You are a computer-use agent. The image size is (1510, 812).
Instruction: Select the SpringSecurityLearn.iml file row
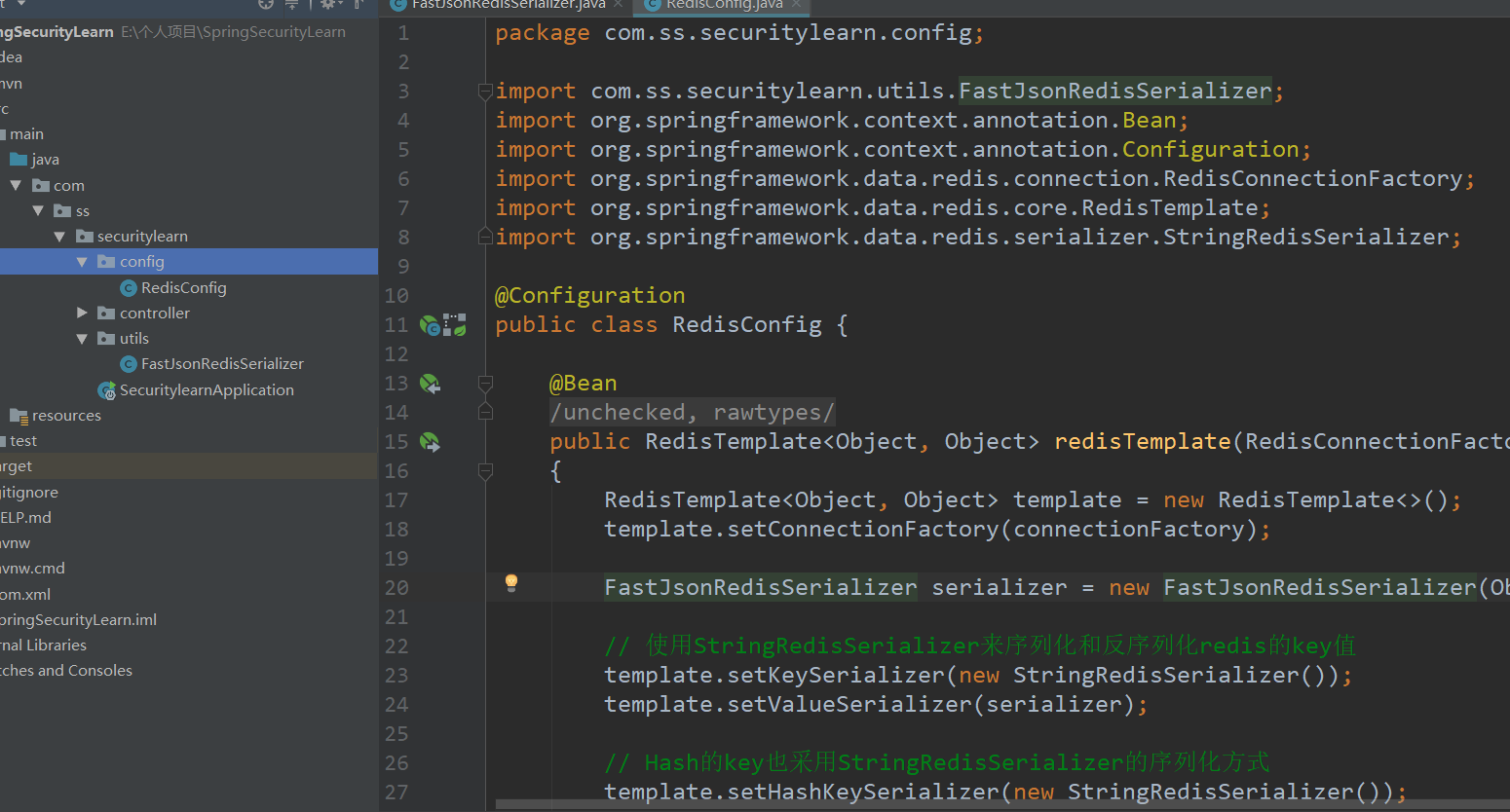point(189,620)
